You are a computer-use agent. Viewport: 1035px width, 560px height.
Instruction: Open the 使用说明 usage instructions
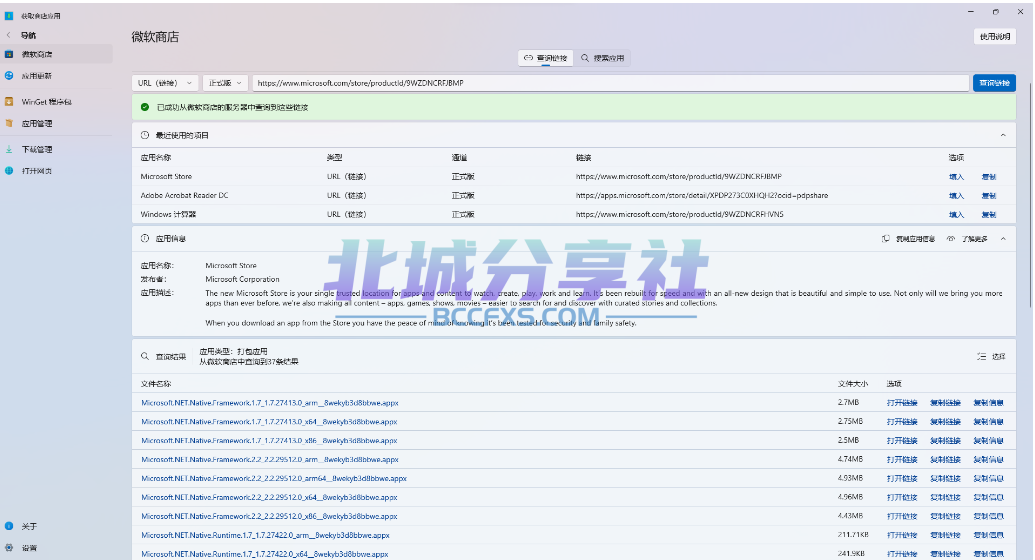click(995, 36)
